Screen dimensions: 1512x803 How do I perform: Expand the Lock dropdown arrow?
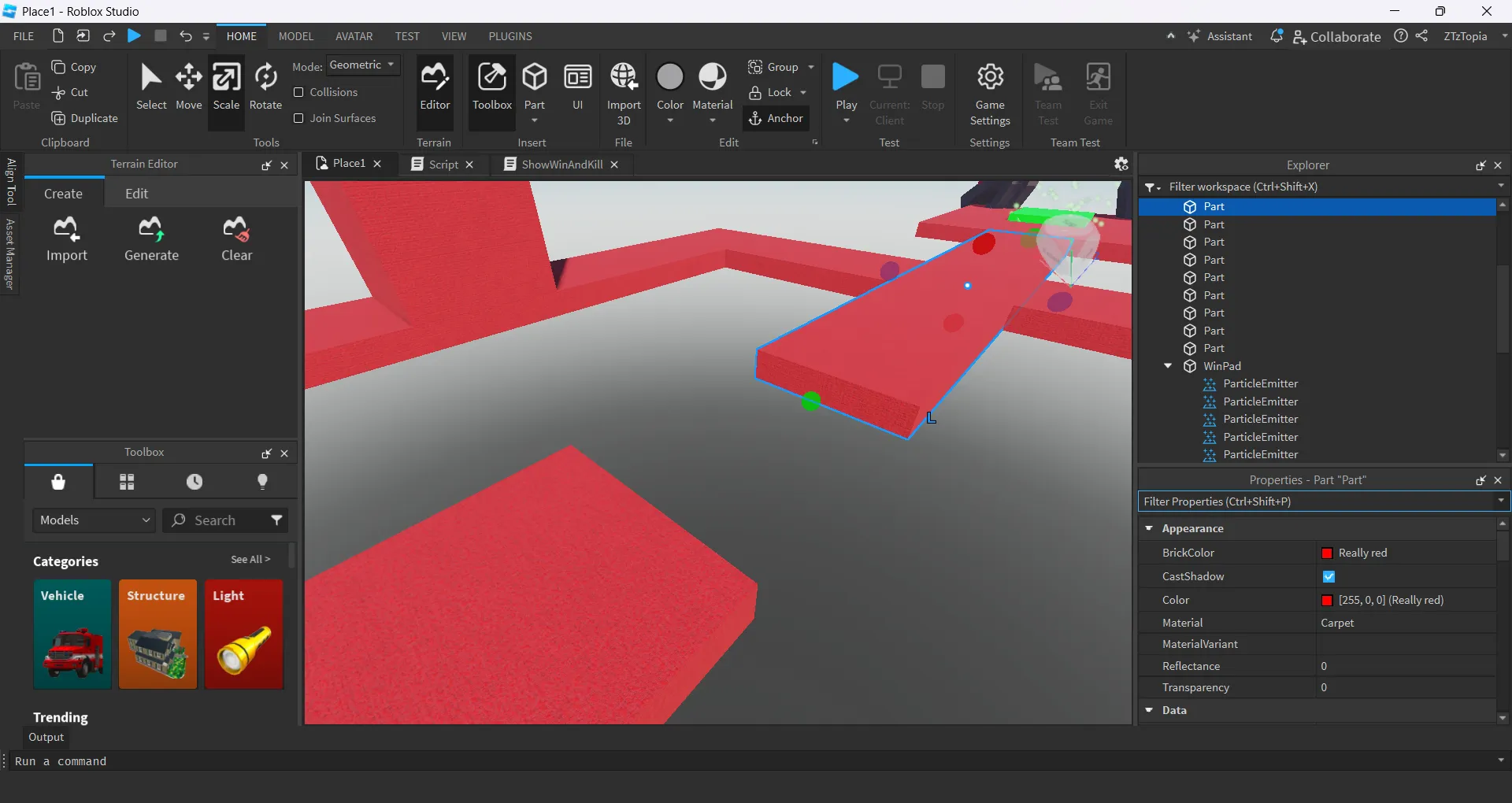point(803,92)
